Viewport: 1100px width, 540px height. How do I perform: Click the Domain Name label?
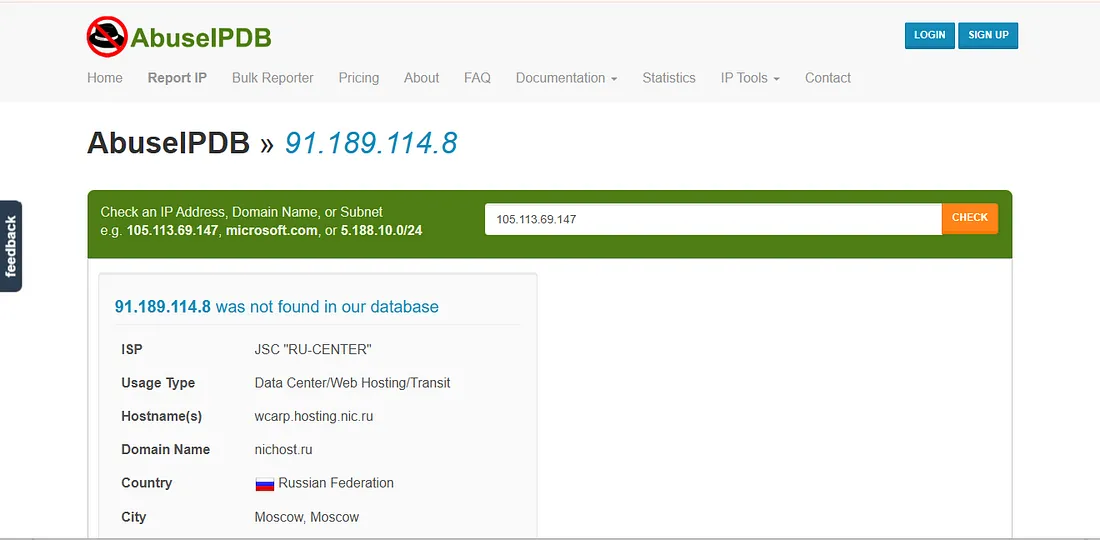[x=166, y=450]
